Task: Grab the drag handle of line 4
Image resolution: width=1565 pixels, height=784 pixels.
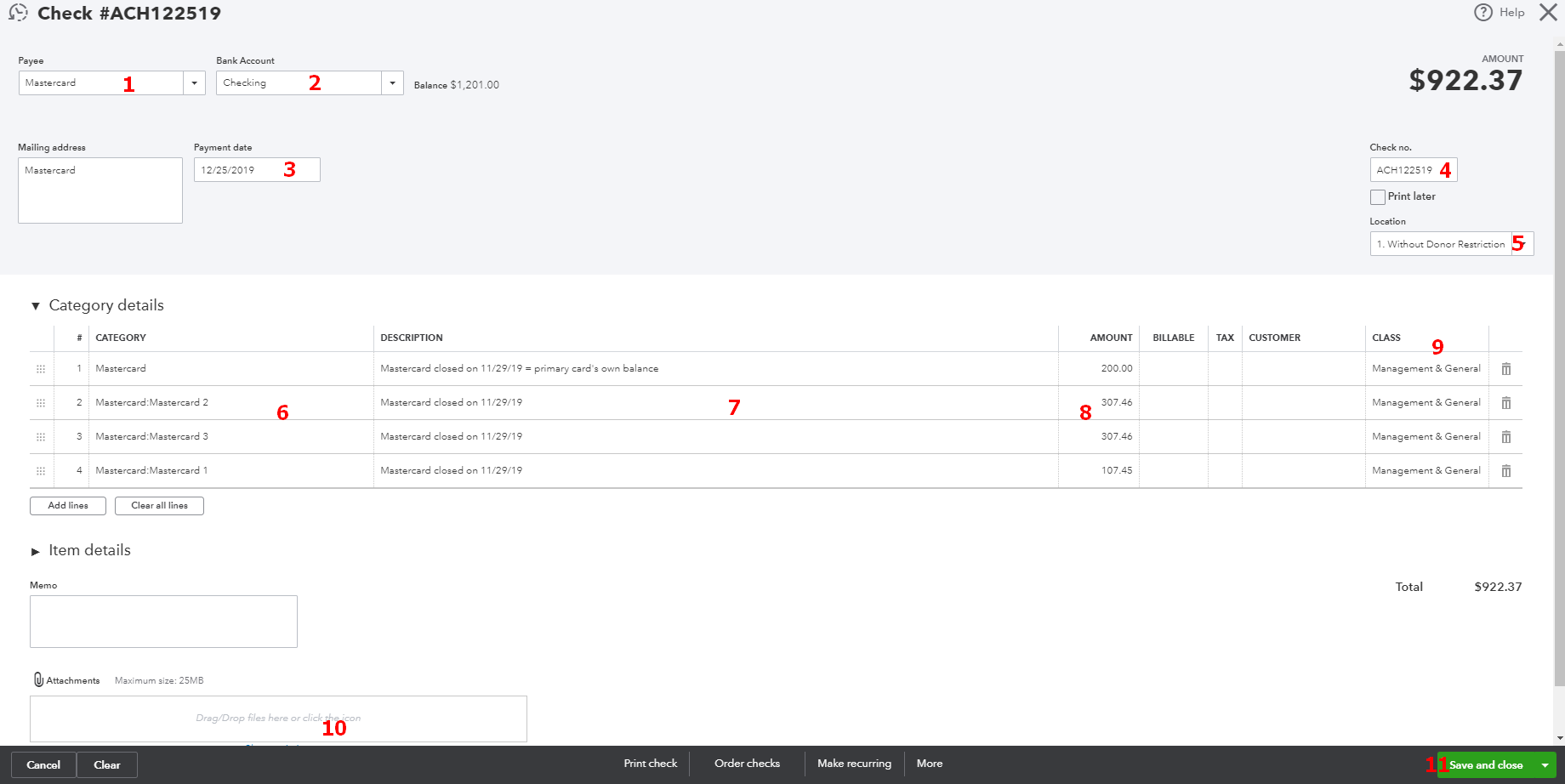Action: pyautogui.click(x=41, y=471)
